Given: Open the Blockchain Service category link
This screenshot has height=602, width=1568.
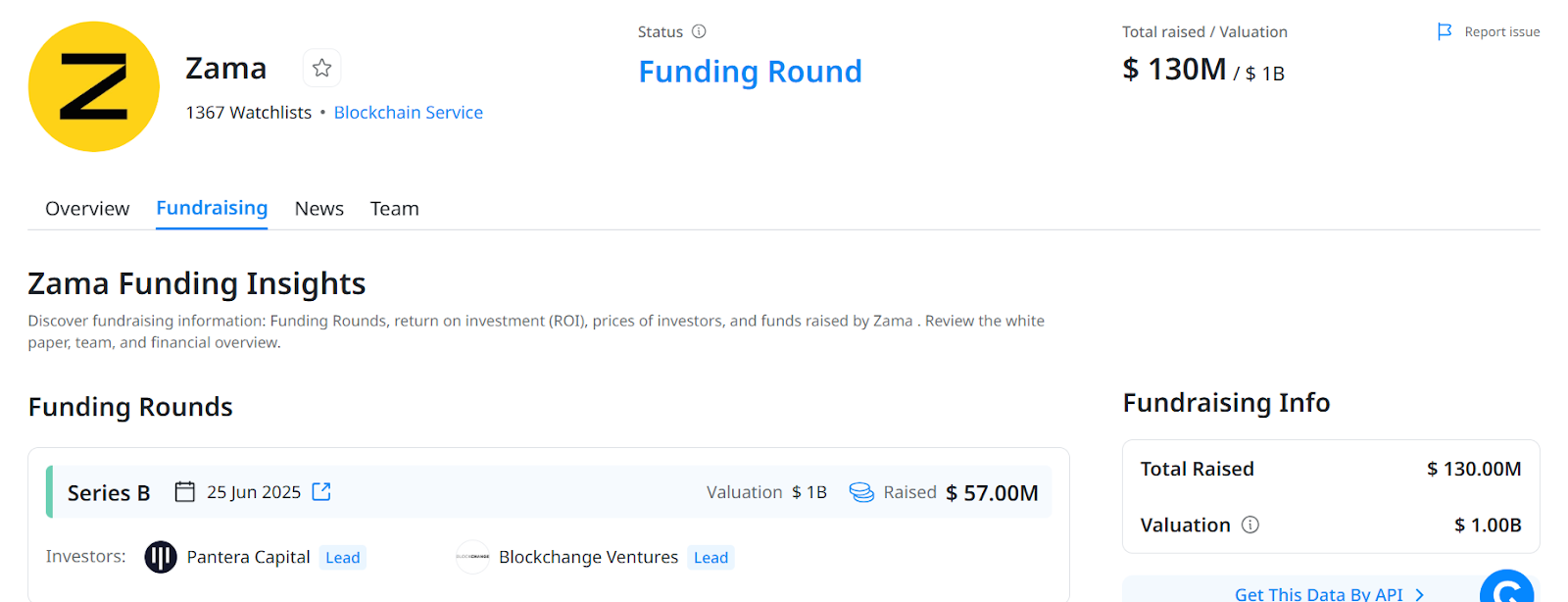Looking at the screenshot, I should tap(408, 113).
